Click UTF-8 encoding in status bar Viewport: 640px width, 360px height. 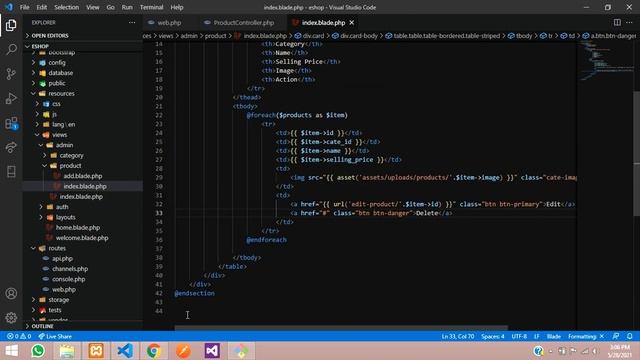(519, 336)
